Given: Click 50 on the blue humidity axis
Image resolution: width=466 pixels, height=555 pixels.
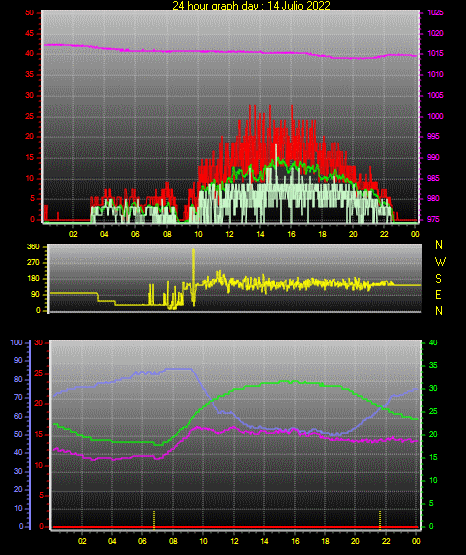Looking at the screenshot, I should (x=18, y=434).
